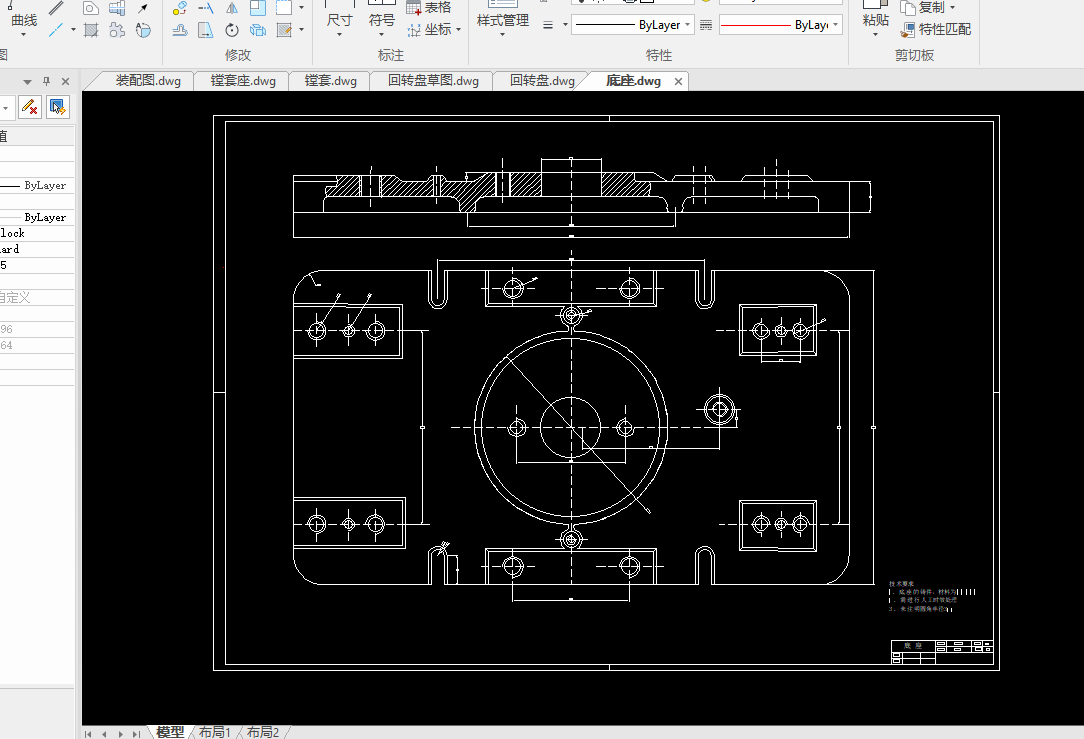Click the last layout tab navigation arrow

coord(136,733)
